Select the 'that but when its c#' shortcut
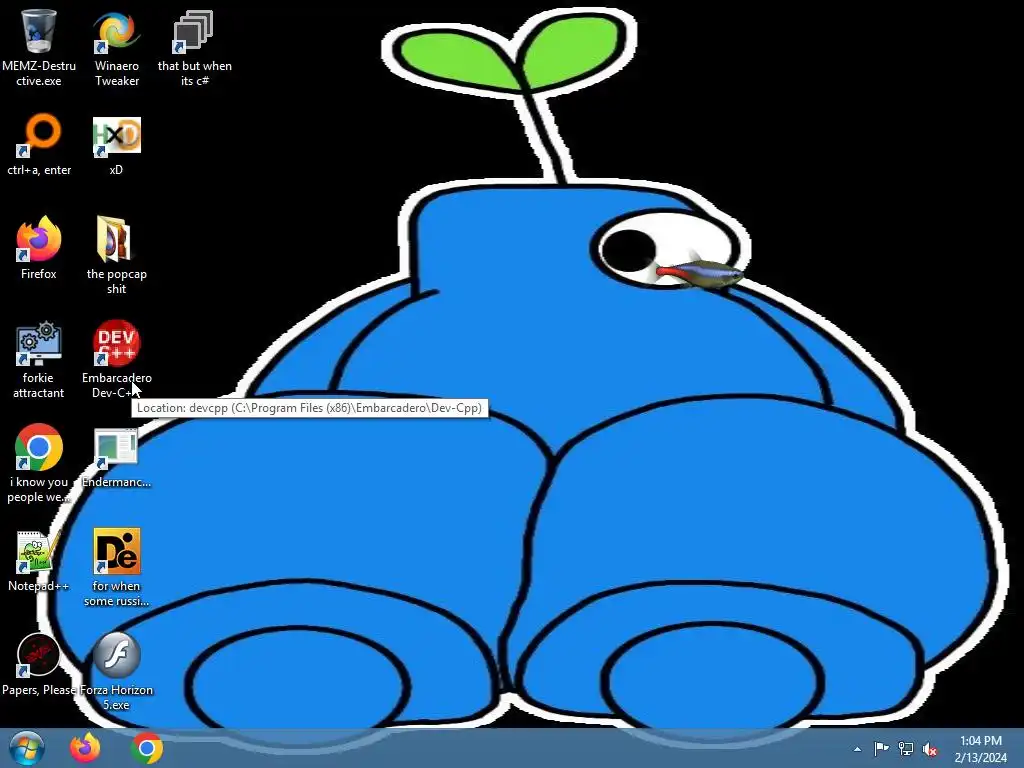This screenshot has width=1024, height=768. tap(194, 31)
